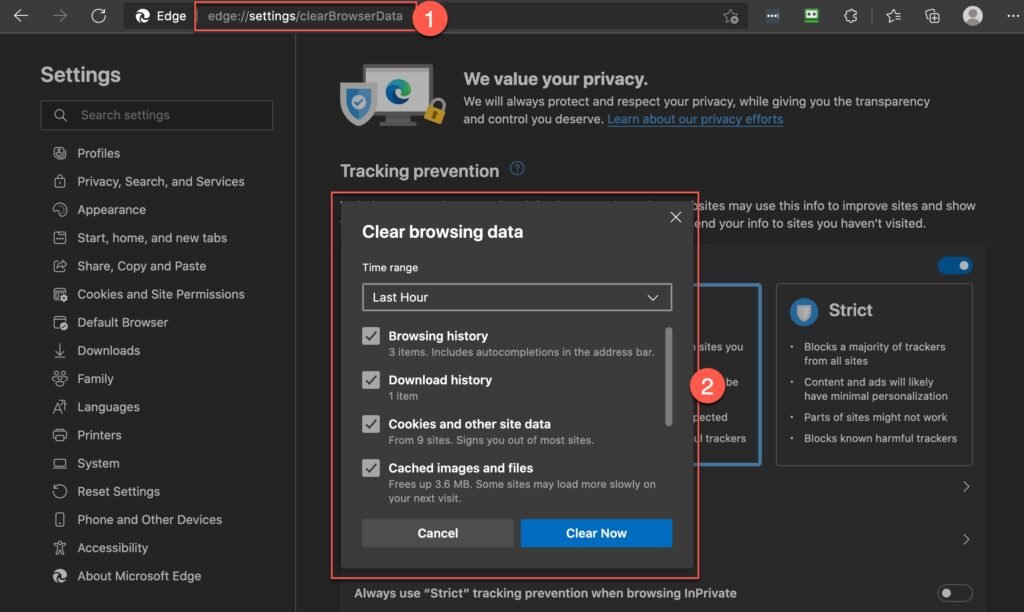The image size is (1024, 612).
Task: Click the Appearance palette sidebar icon
Action: [x=59, y=209]
